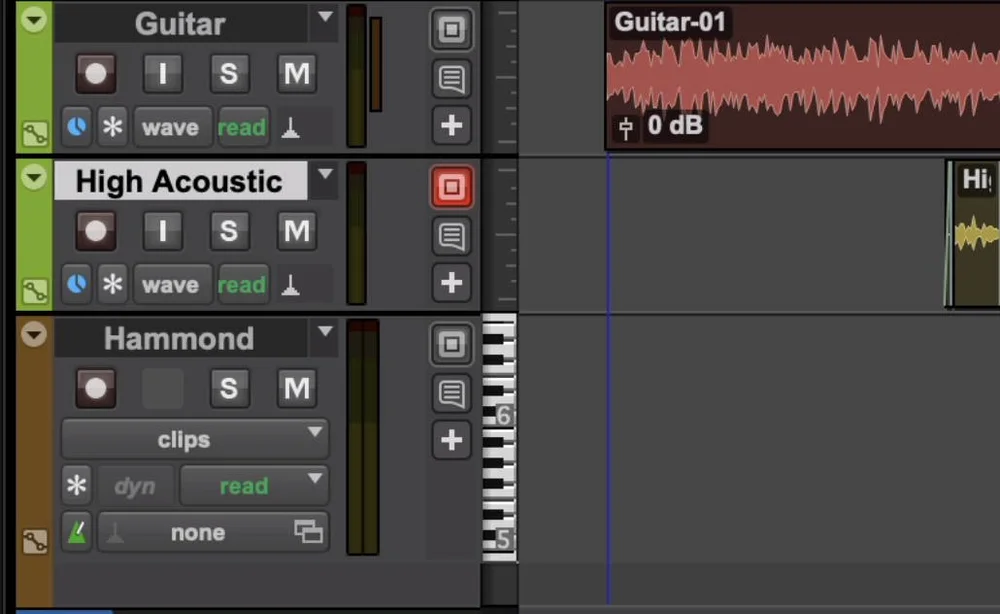
Task: Click the wave view button on Guitar track
Action: (x=171, y=127)
